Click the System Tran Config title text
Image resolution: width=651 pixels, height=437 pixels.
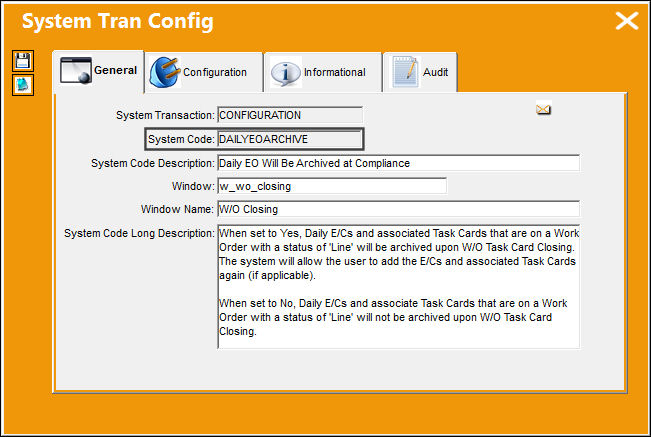118,21
